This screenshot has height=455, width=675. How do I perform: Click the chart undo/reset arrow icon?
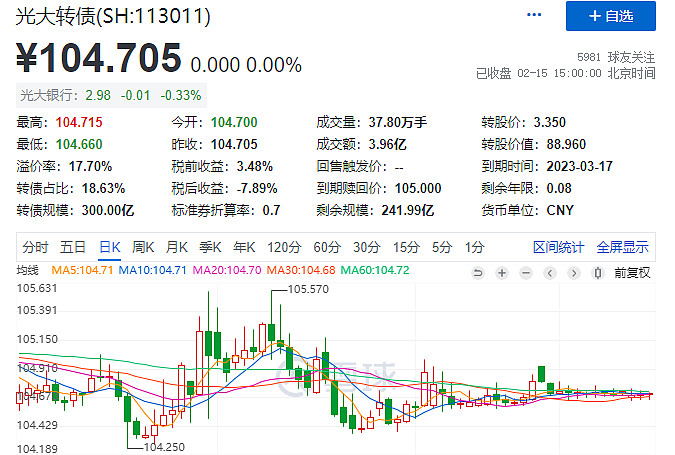coord(477,273)
